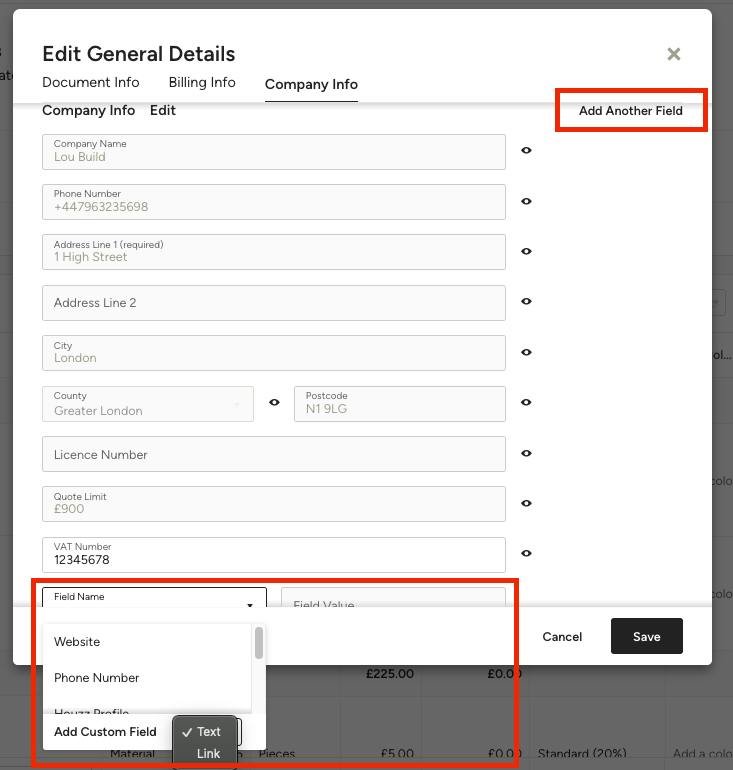Click the Phone Number input field
The width and height of the screenshot is (733, 770).
(273, 202)
